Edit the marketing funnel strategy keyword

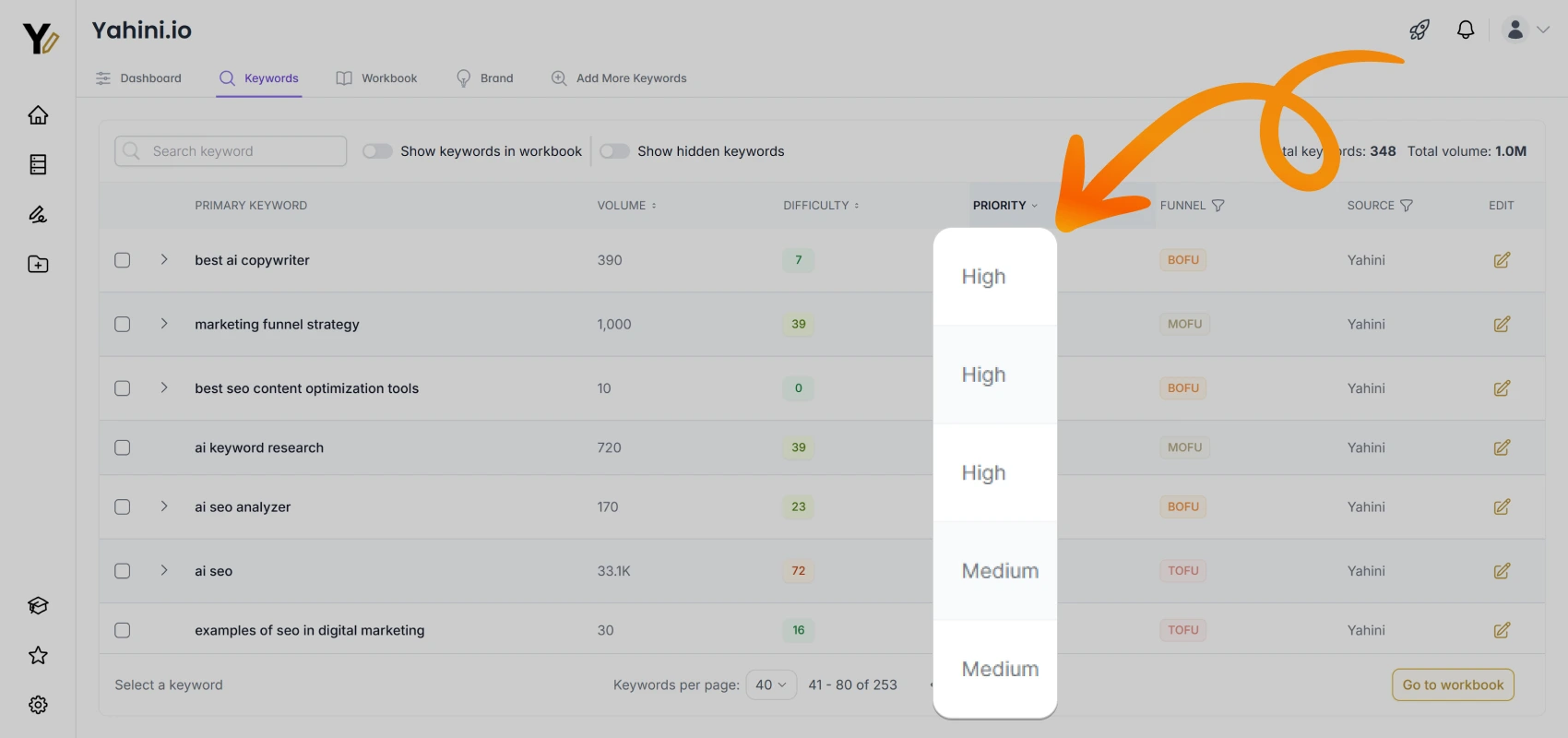1502,325
